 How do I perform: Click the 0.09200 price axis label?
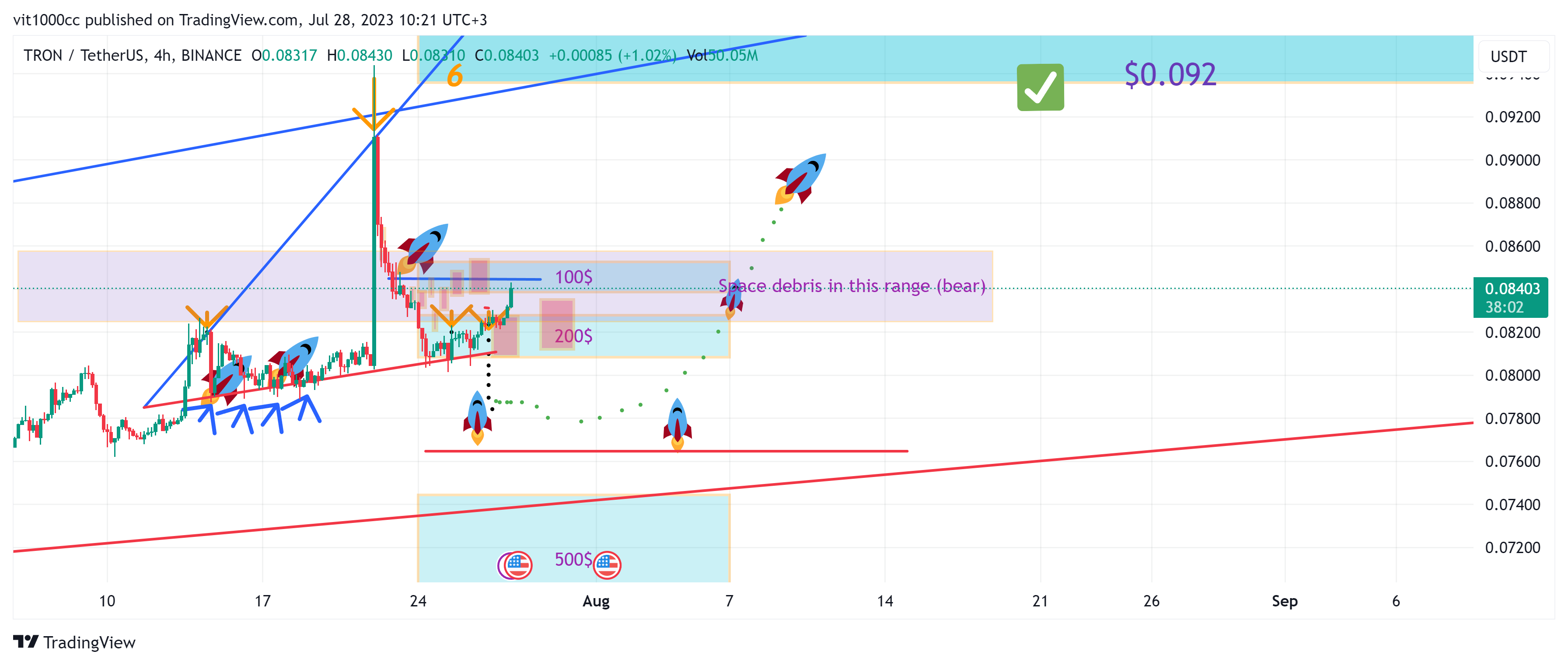pyautogui.click(x=1512, y=118)
